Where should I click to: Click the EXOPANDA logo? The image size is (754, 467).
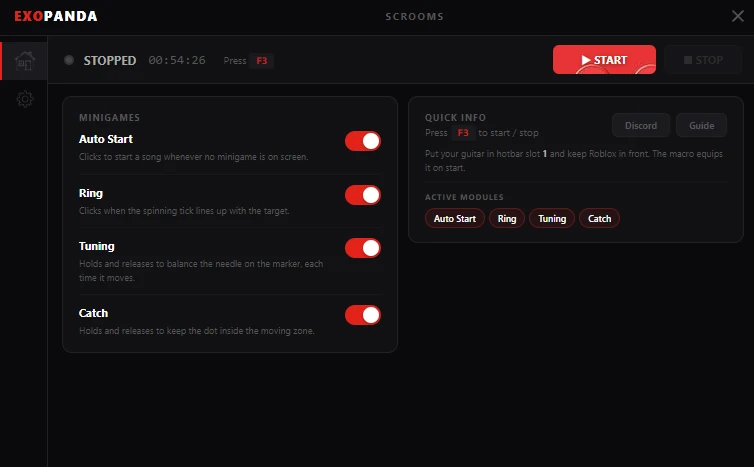tap(56, 16)
